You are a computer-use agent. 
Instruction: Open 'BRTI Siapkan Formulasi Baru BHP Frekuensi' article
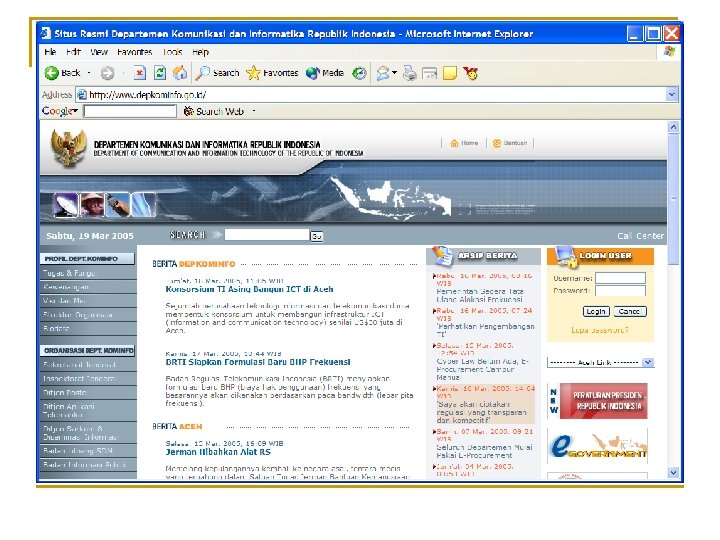(258, 362)
